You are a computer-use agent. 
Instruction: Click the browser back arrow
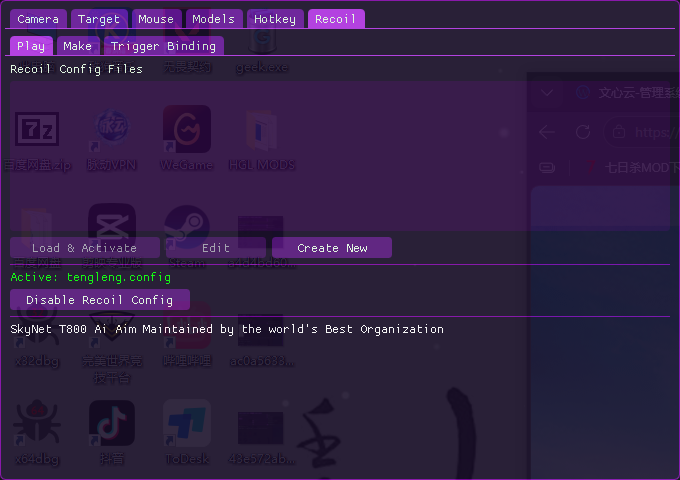click(x=547, y=132)
